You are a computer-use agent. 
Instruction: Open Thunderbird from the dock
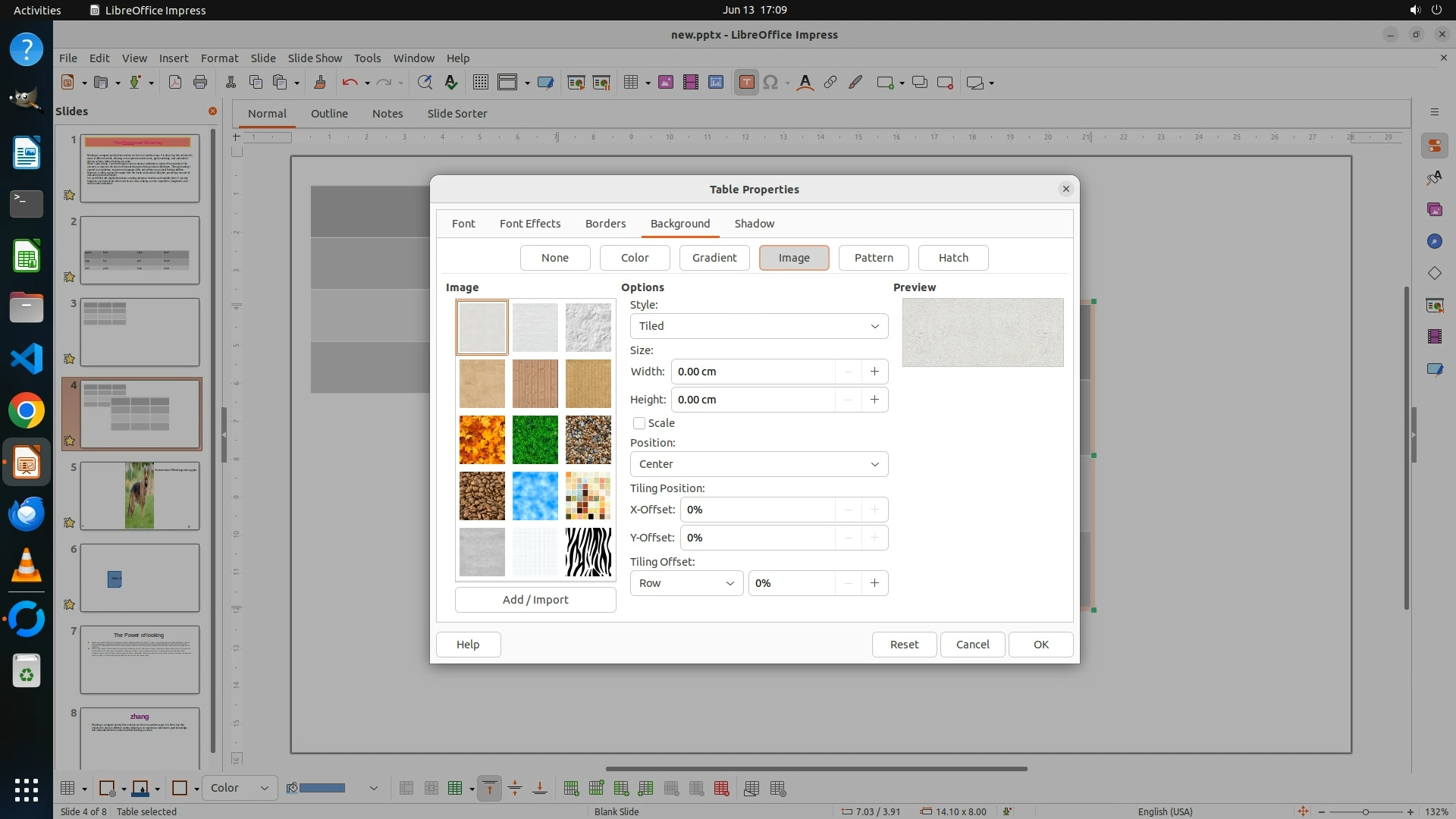27,514
